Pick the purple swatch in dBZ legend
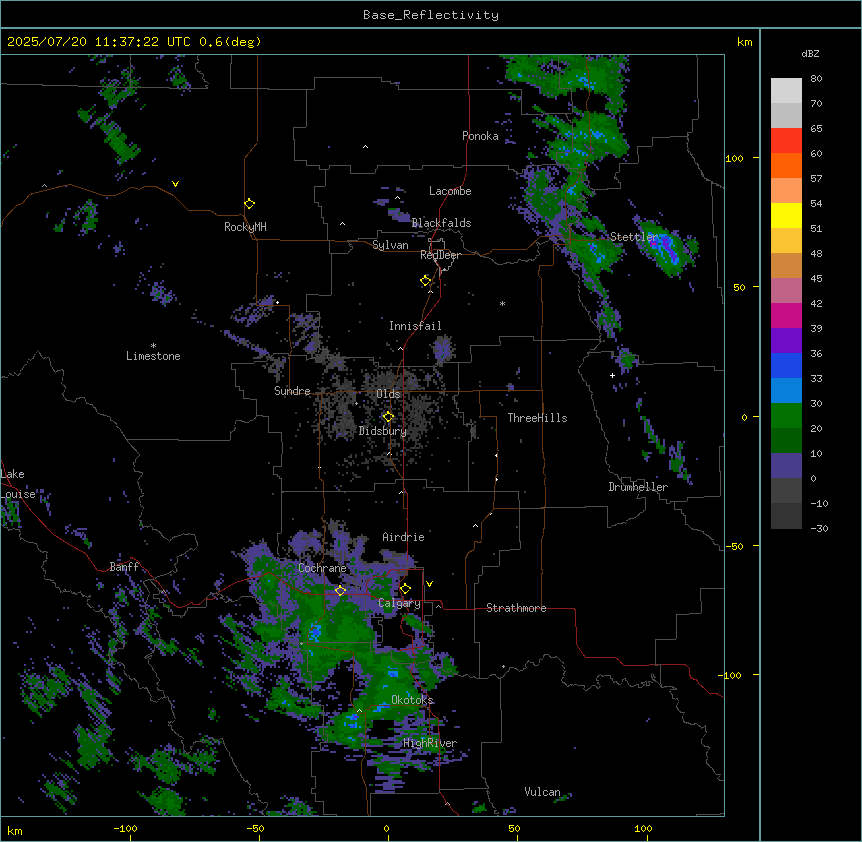 coord(786,341)
